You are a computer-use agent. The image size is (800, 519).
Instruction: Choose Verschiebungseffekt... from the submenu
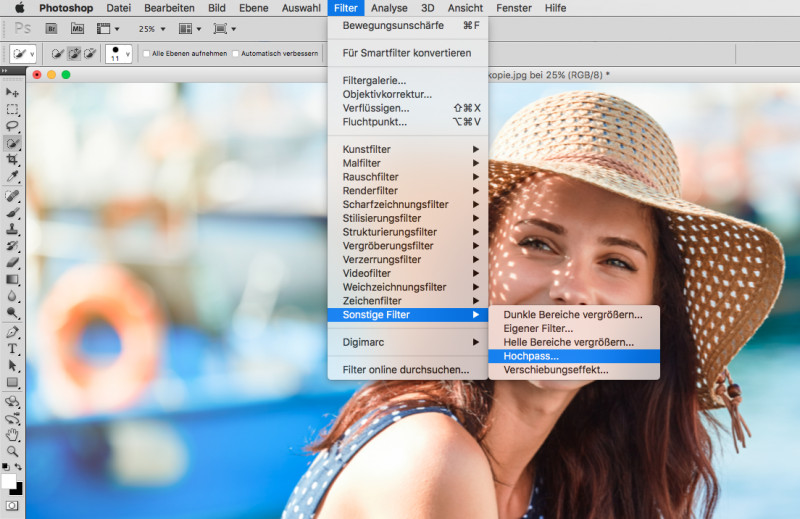point(574,370)
